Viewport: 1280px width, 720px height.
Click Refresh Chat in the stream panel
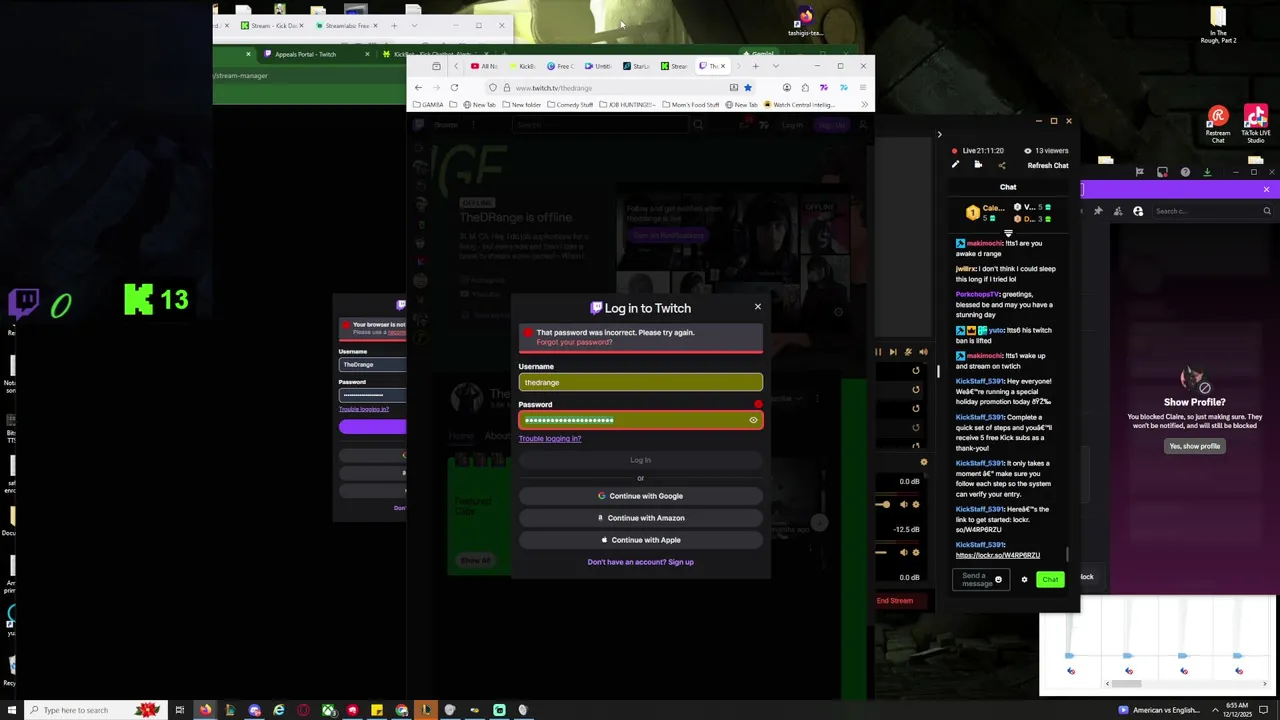tap(1047, 165)
